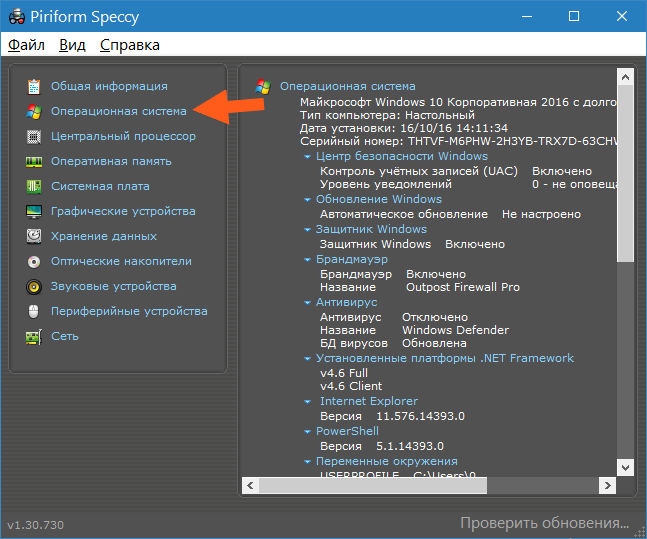Click the Дата установки line
Viewport: 647px width, 539px height.
point(404,128)
